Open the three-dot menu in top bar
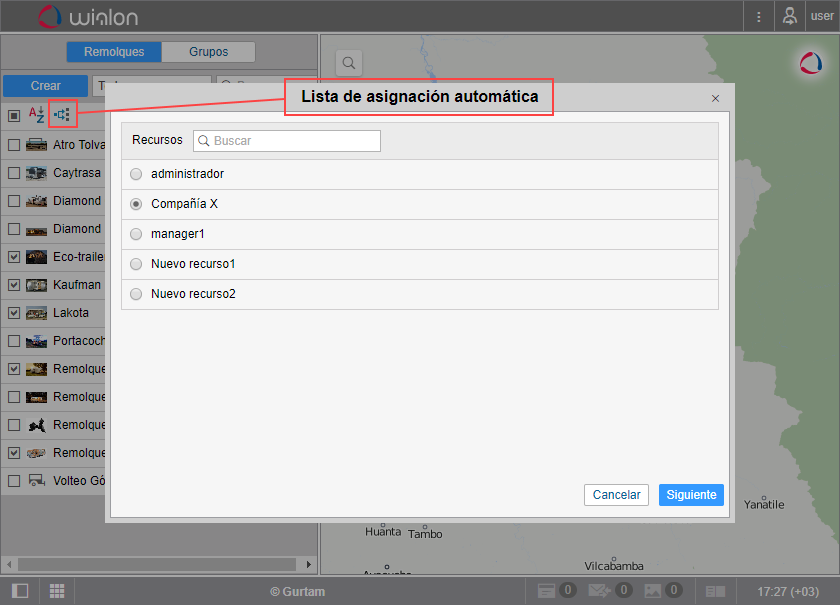Image resolution: width=840 pixels, height=605 pixels. coord(759,16)
